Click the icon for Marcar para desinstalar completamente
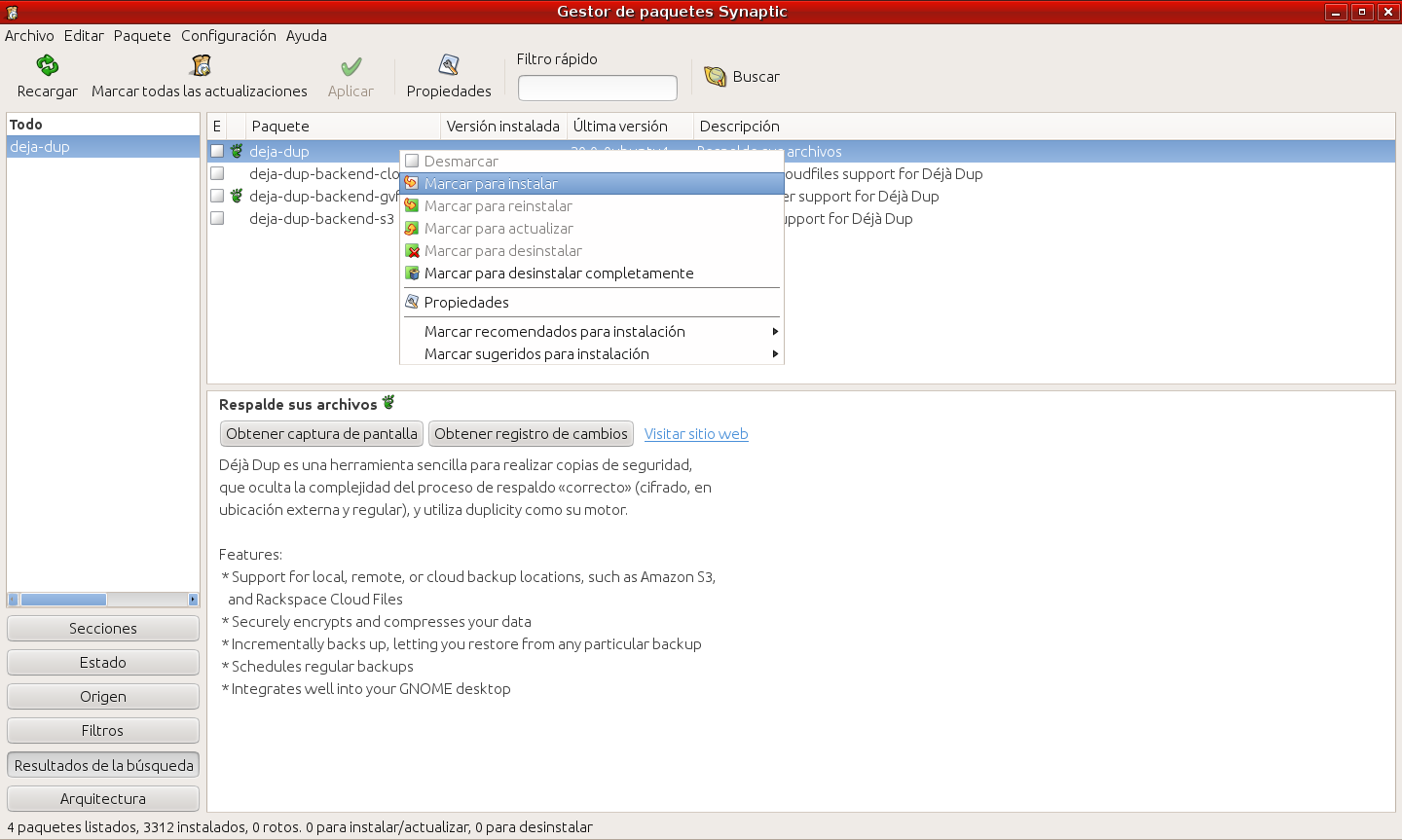 (413, 274)
